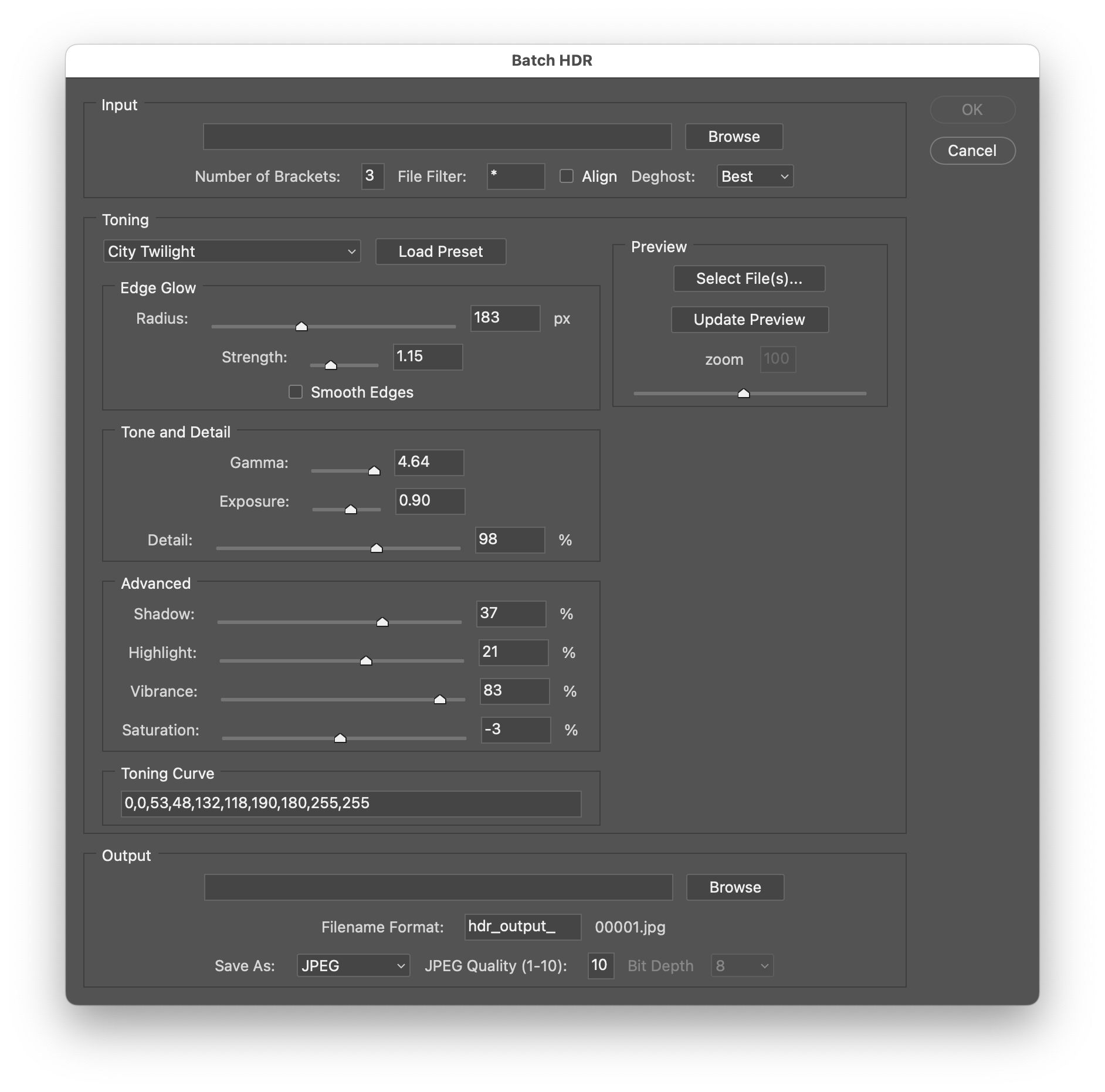Click the Preview zoom slider handle
This screenshot has width=1105, height=1092.
744,394
